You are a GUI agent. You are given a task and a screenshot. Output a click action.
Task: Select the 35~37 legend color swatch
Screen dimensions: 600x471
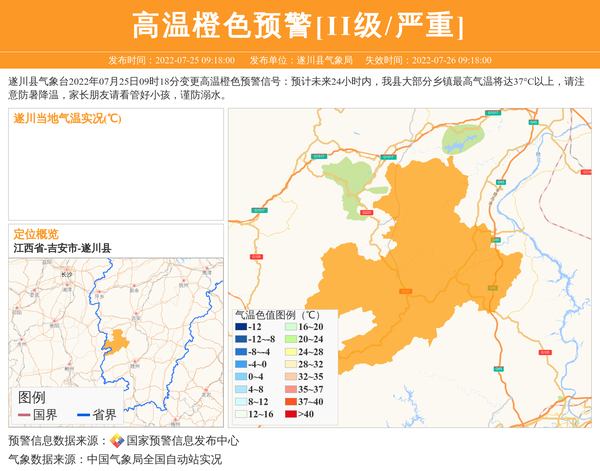(x=291, y=389)
